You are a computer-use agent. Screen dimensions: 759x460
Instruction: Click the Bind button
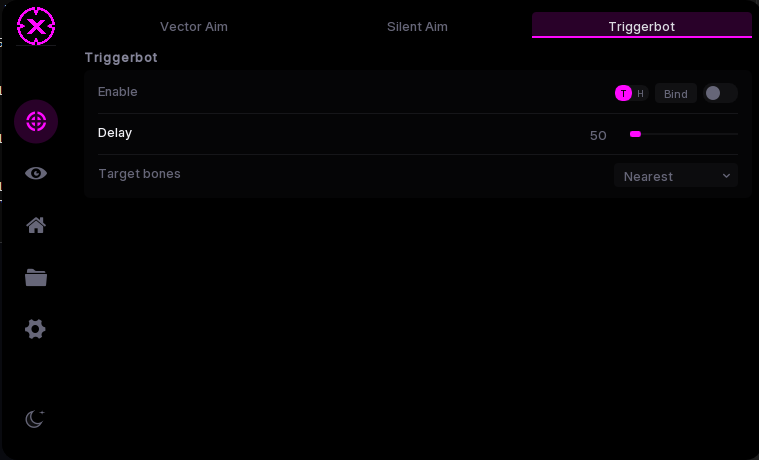click(676, 93)
